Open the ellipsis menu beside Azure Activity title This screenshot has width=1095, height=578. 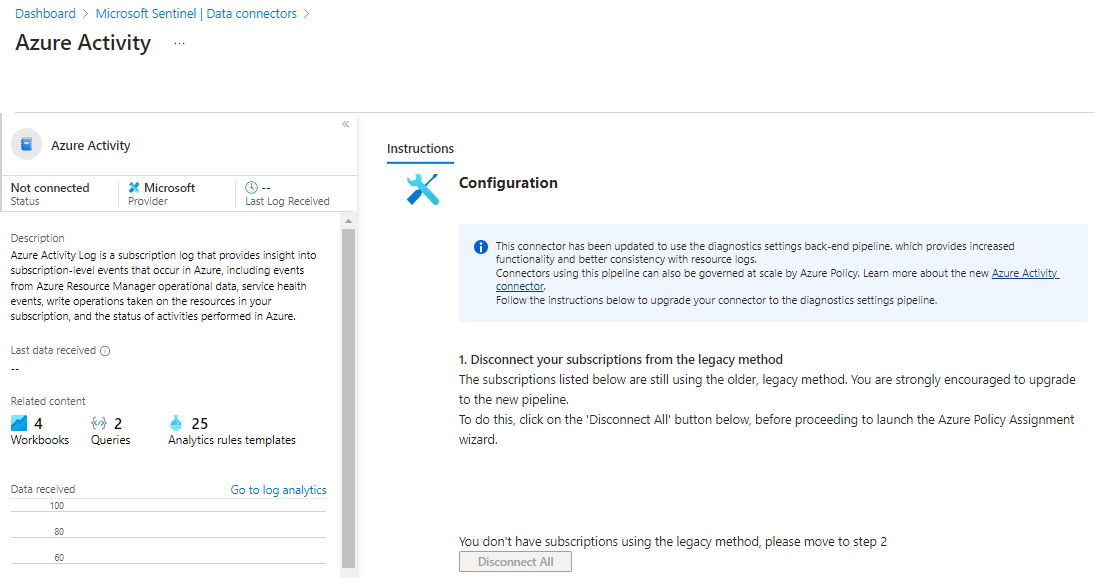coord(180,44)
